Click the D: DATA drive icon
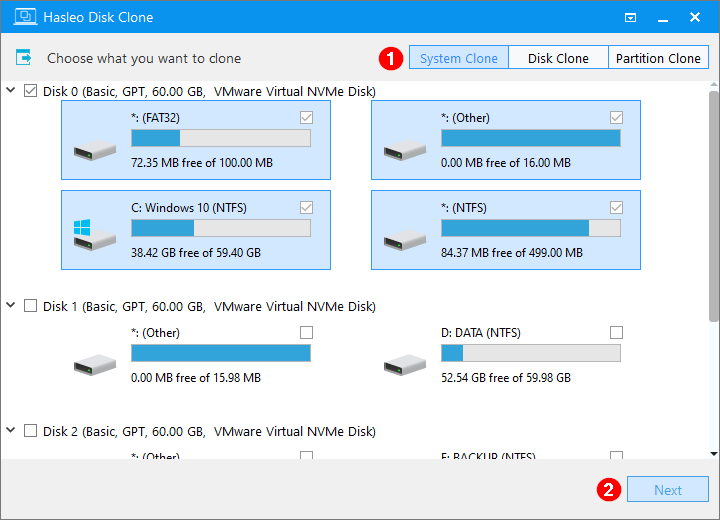The height and width of the screenshot is (520, 720). tap(405, 365)
